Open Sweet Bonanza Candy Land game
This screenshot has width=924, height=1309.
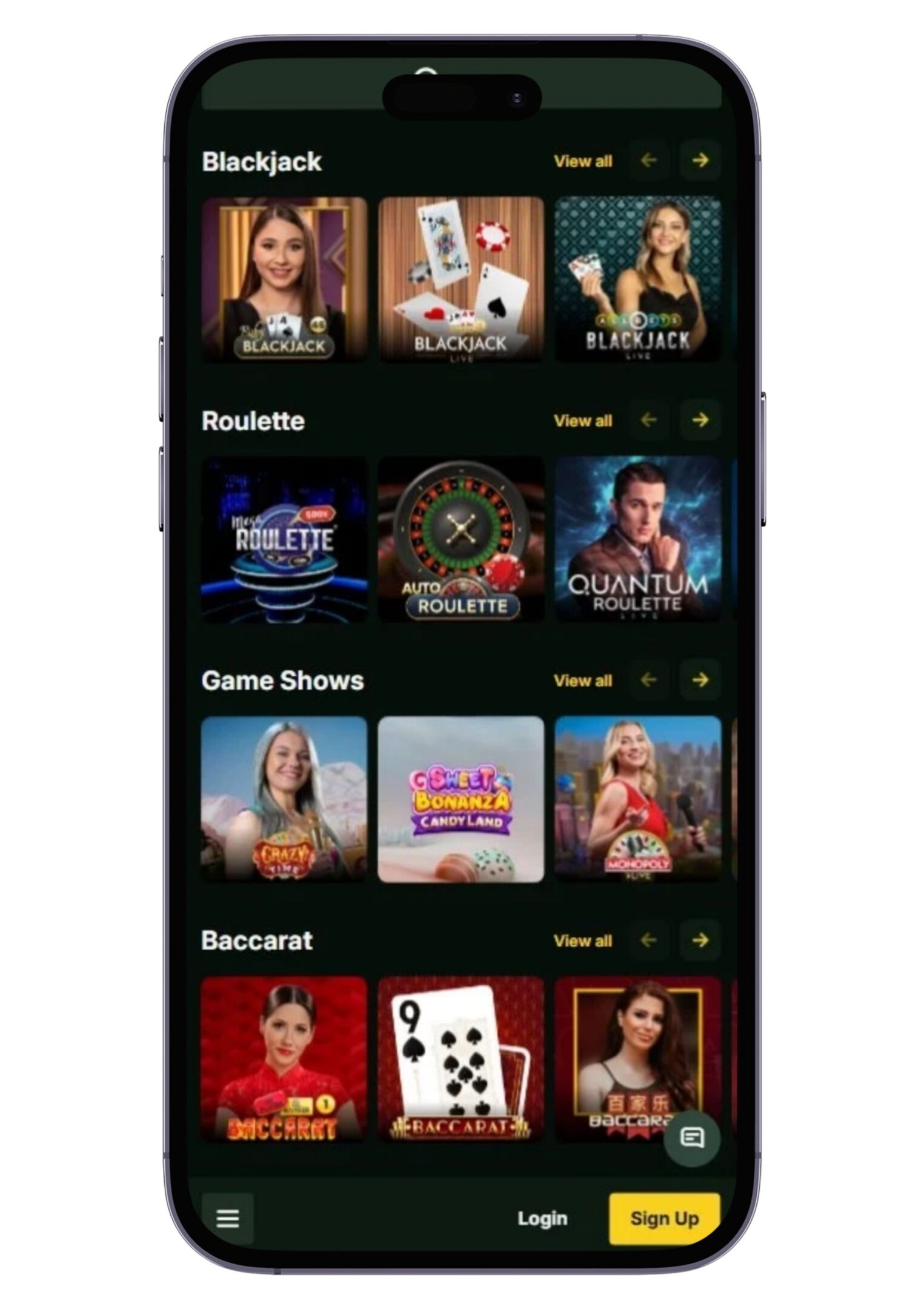tap(461, 799)
